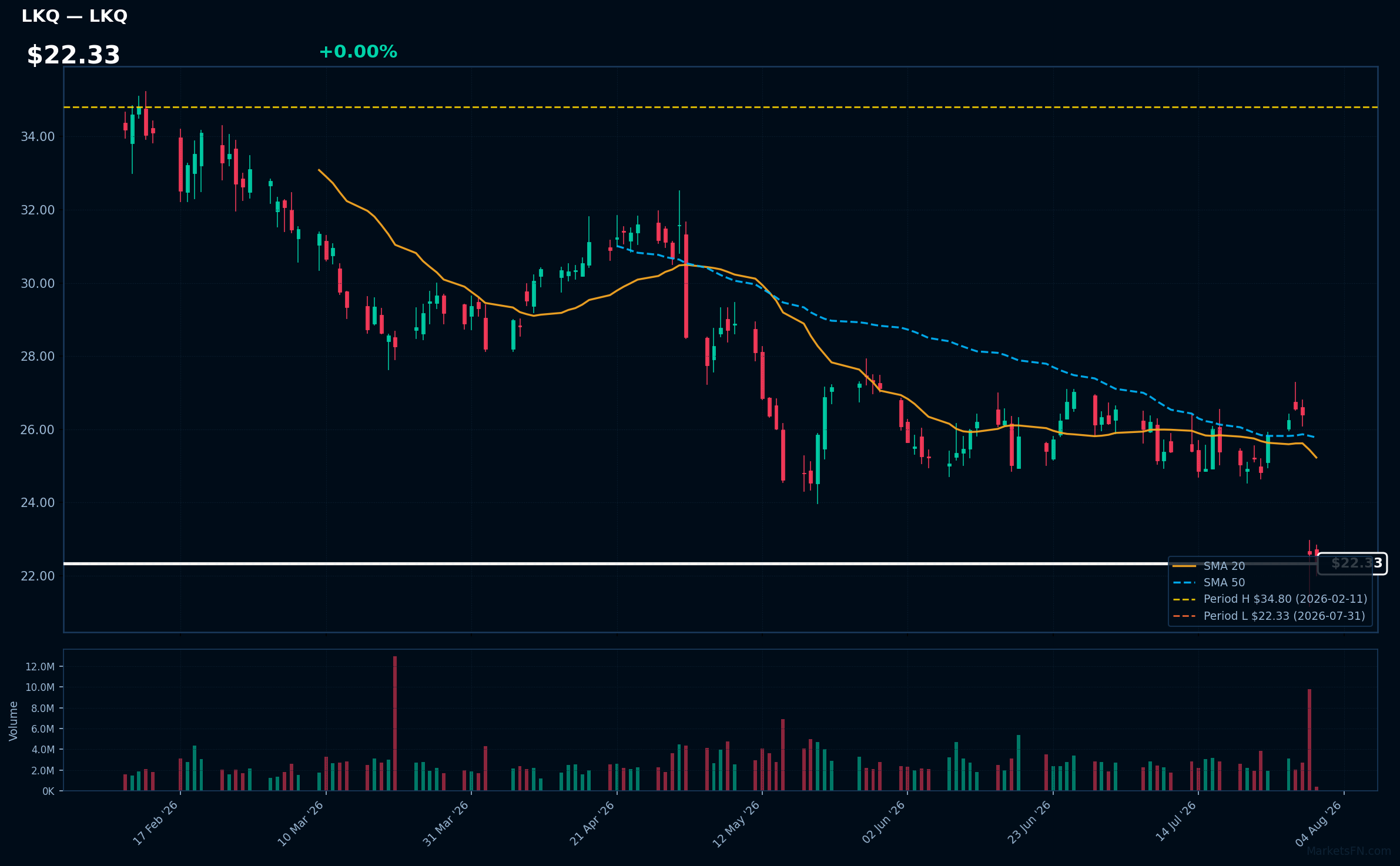Screen dimensions: 1400x866
Task: Click the "31 Mar '26" date label
Action: pos(446,823)
